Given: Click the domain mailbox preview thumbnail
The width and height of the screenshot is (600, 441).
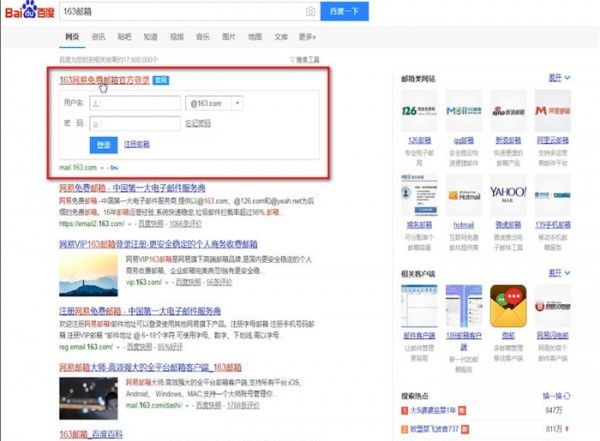Looking at the screenshot, I should click(419, 196).
